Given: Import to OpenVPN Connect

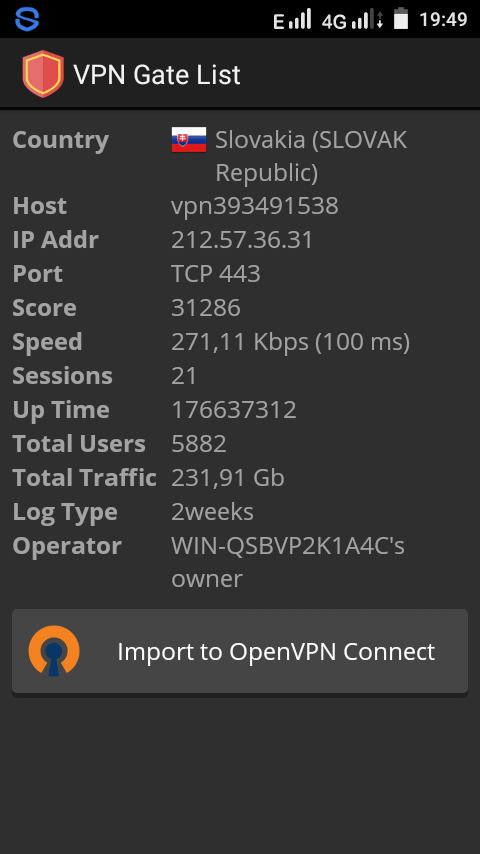Looking at the screenshot, I should [240, 651].
